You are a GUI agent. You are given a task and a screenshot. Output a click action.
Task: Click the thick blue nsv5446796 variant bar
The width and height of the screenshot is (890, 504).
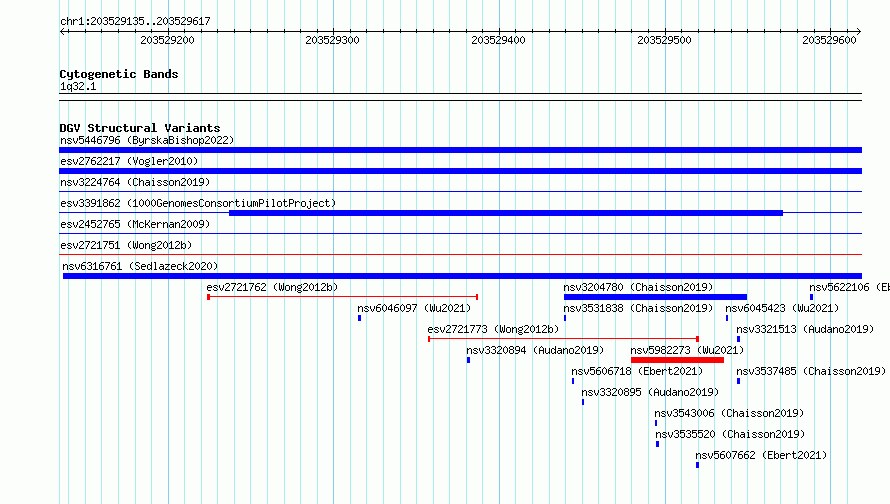point(460,150)
